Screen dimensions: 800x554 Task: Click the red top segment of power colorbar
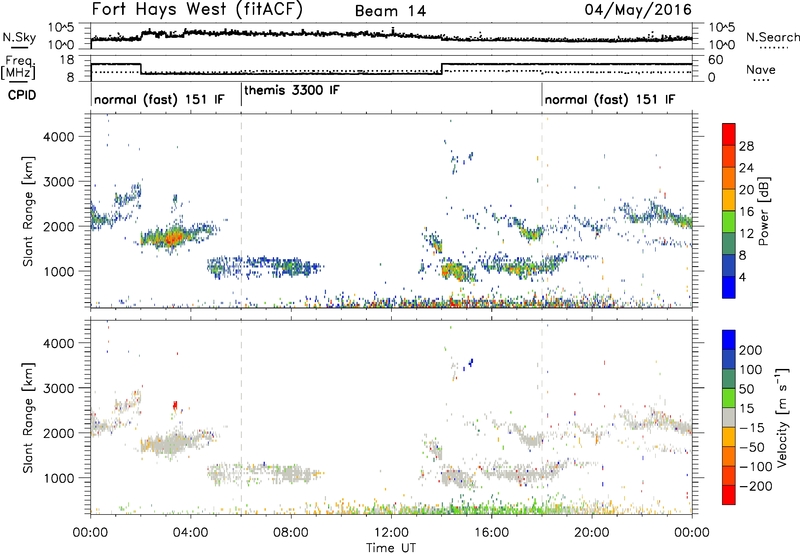click(x=729, y=134)
